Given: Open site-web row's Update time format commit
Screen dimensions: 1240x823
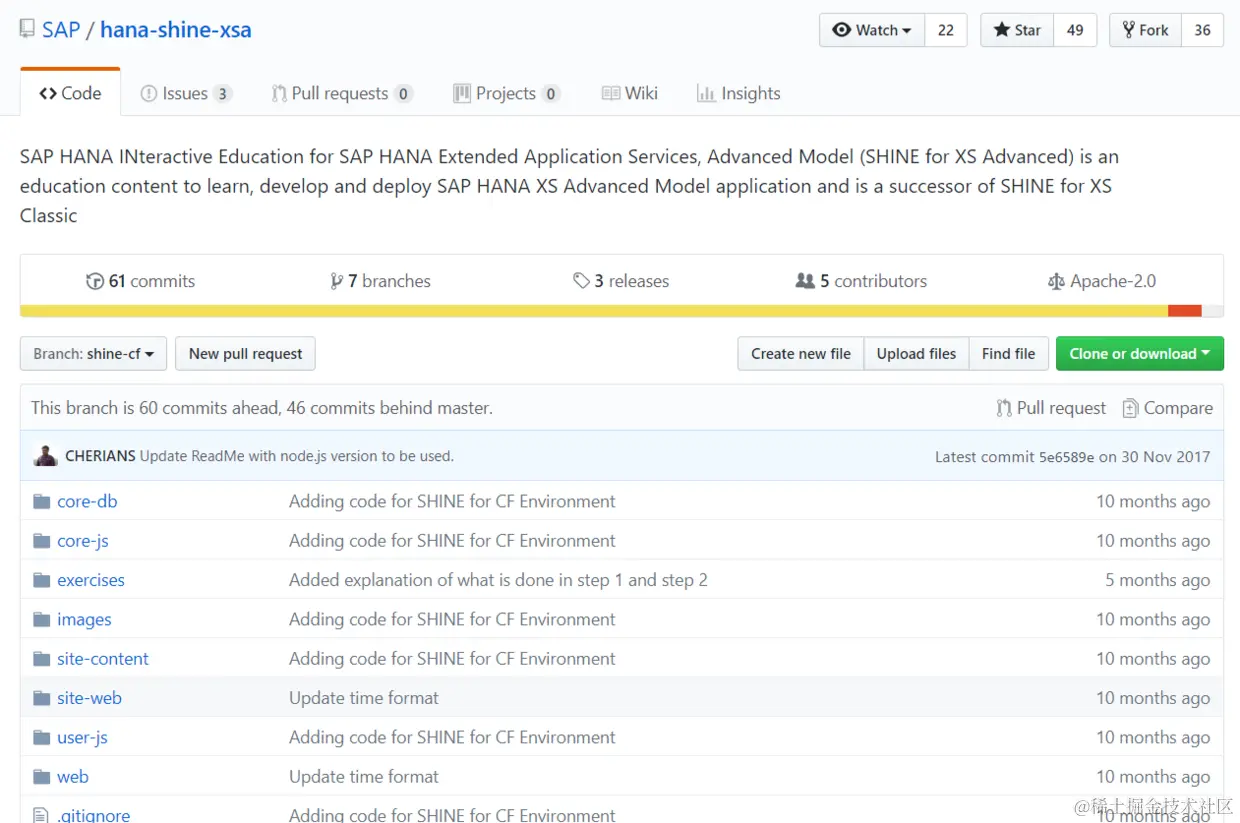Looking at the screenshot, I should pos(364,698).
